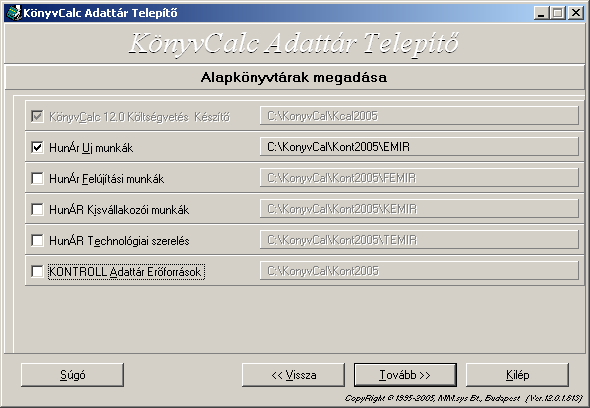
Task: Exit installer with the Kilép button
Action: coord(517,375)
